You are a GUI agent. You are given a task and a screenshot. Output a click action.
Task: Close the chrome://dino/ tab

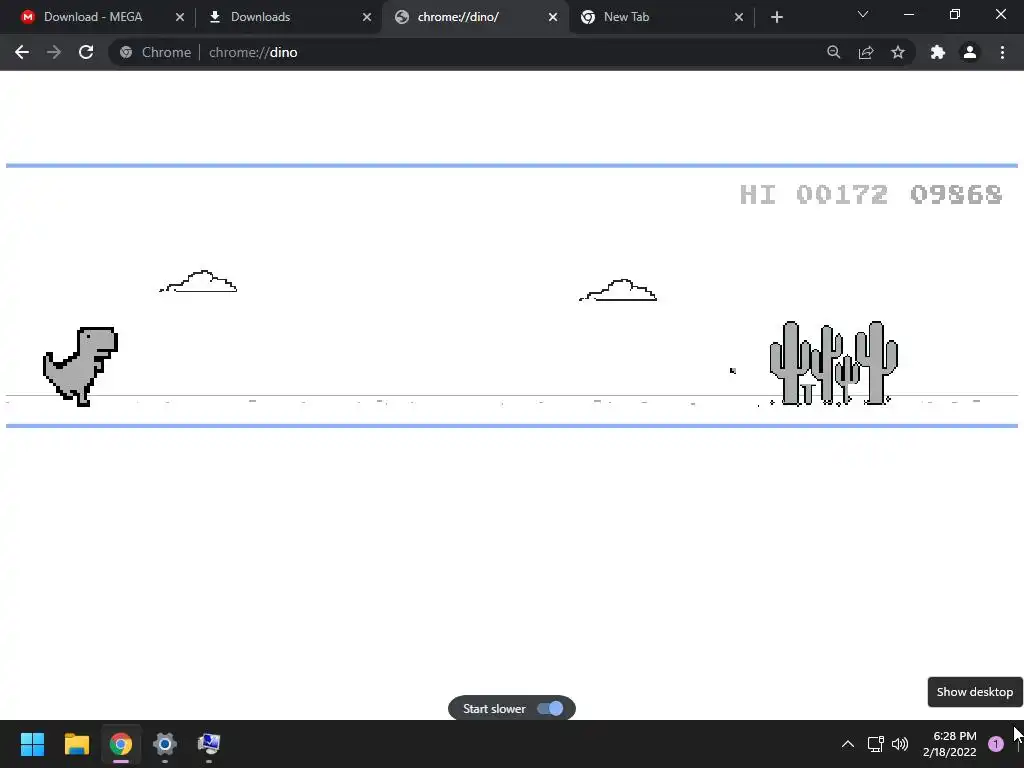pyautogui.click(x=552, y=17)
